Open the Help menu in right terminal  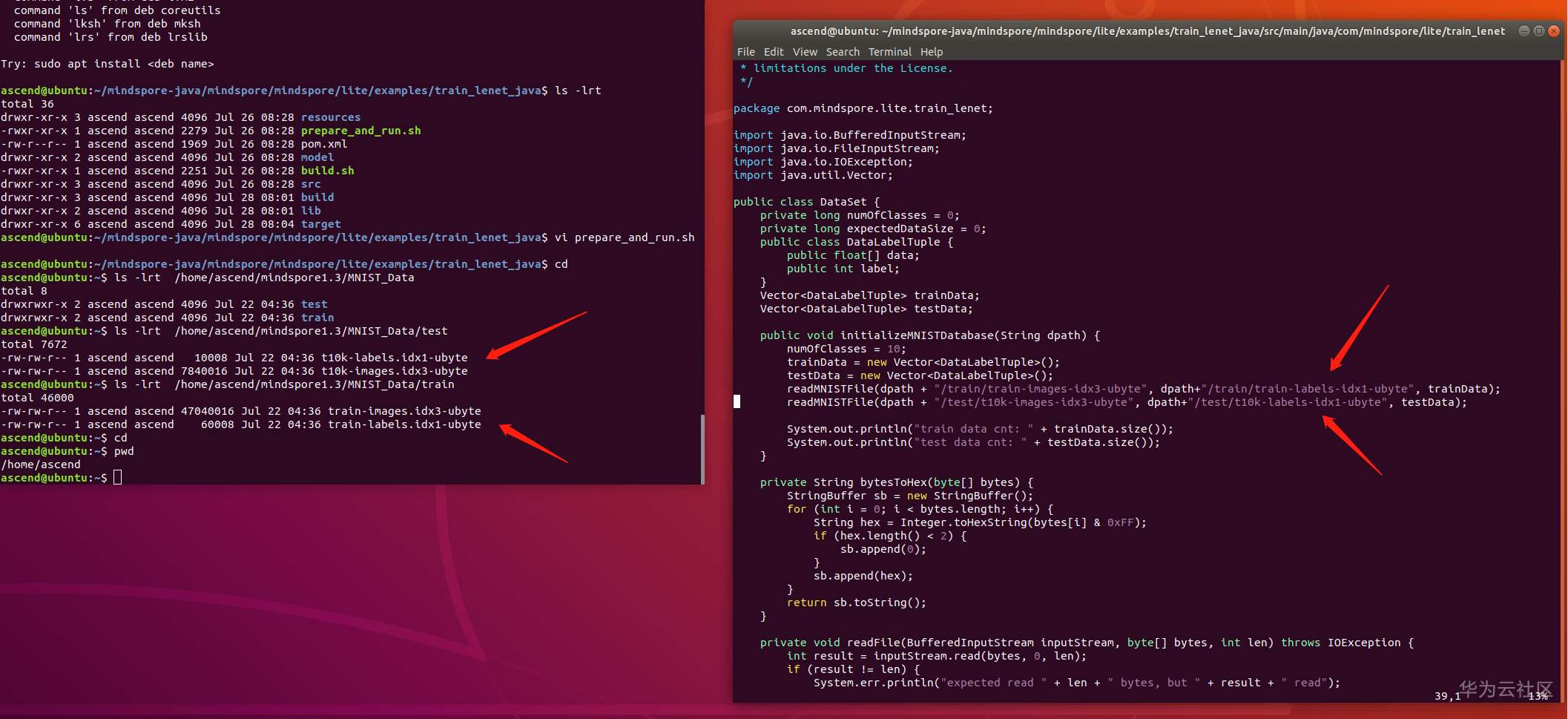[x=932, y=52]
